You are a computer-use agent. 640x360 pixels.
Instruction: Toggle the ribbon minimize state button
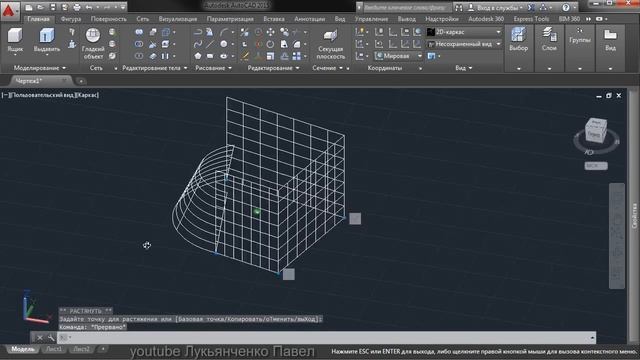point(601,19)
